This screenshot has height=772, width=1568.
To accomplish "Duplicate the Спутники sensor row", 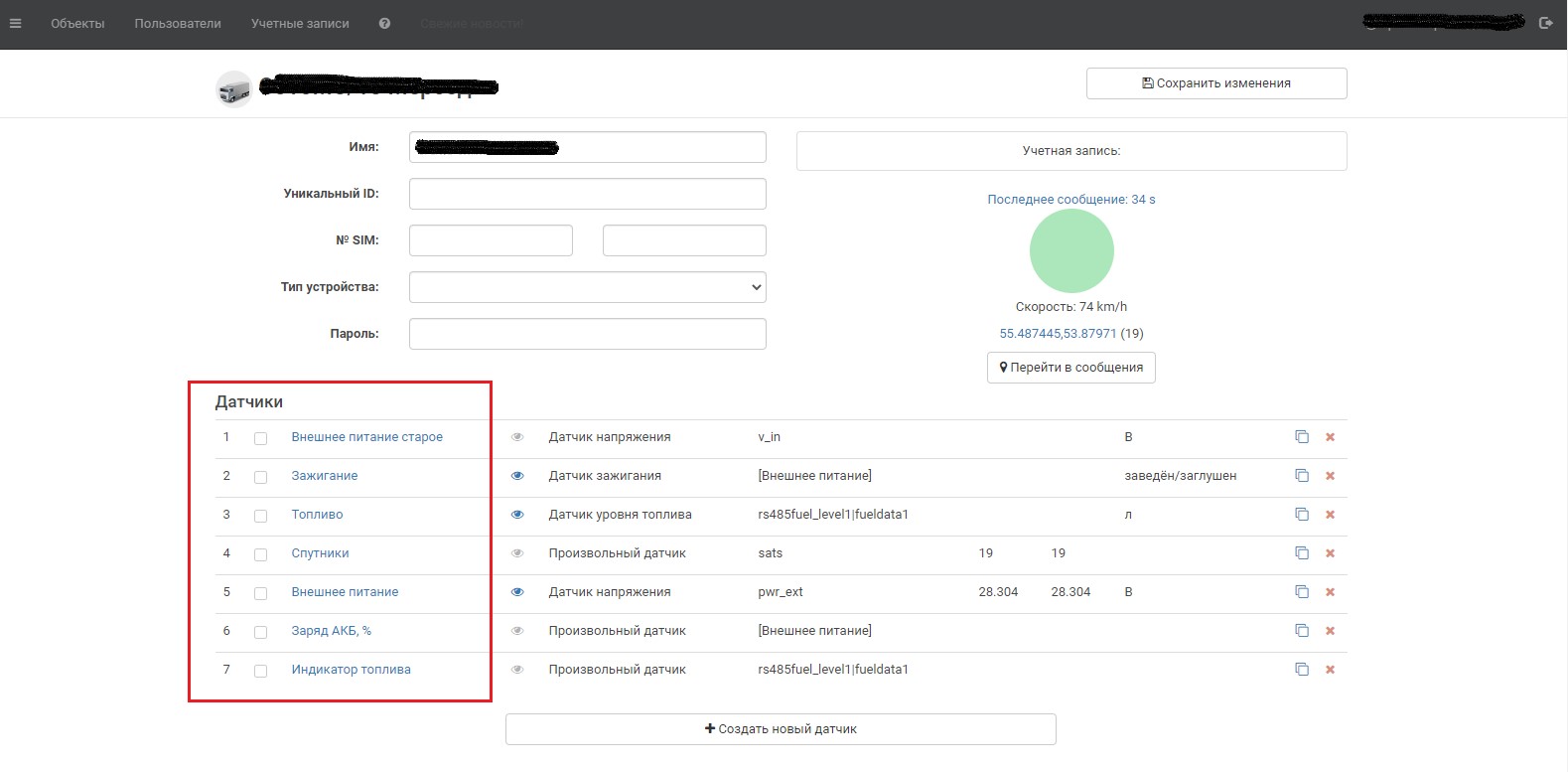I will (1301, 553).
